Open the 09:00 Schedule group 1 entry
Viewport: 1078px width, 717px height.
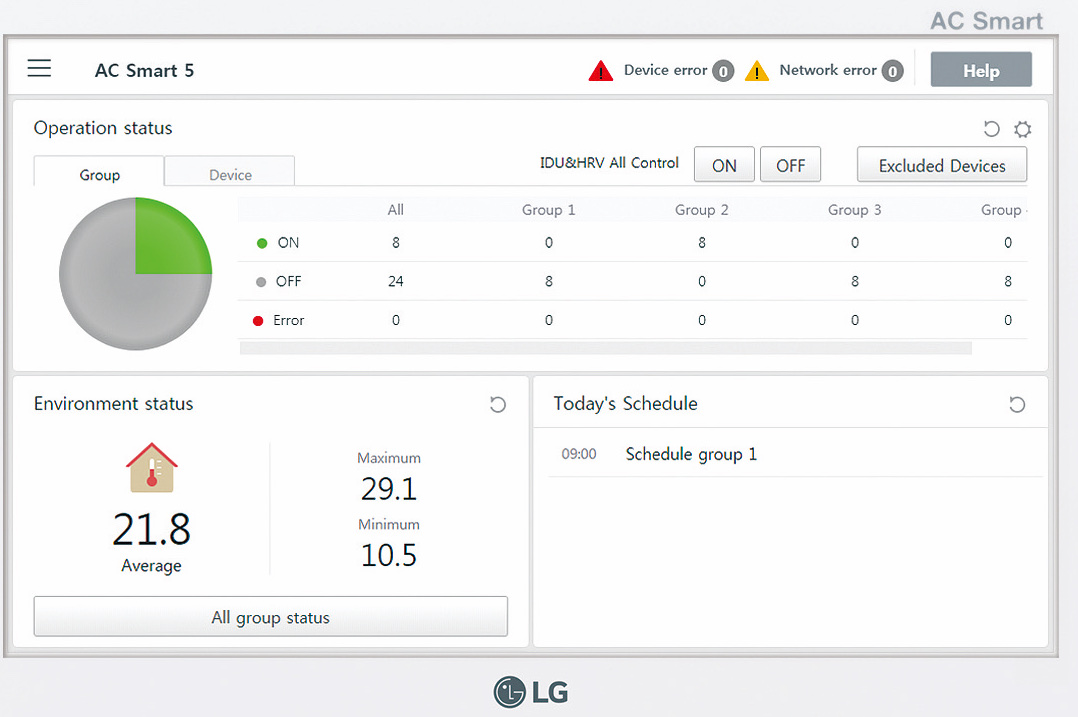click(x=690, y=455)
